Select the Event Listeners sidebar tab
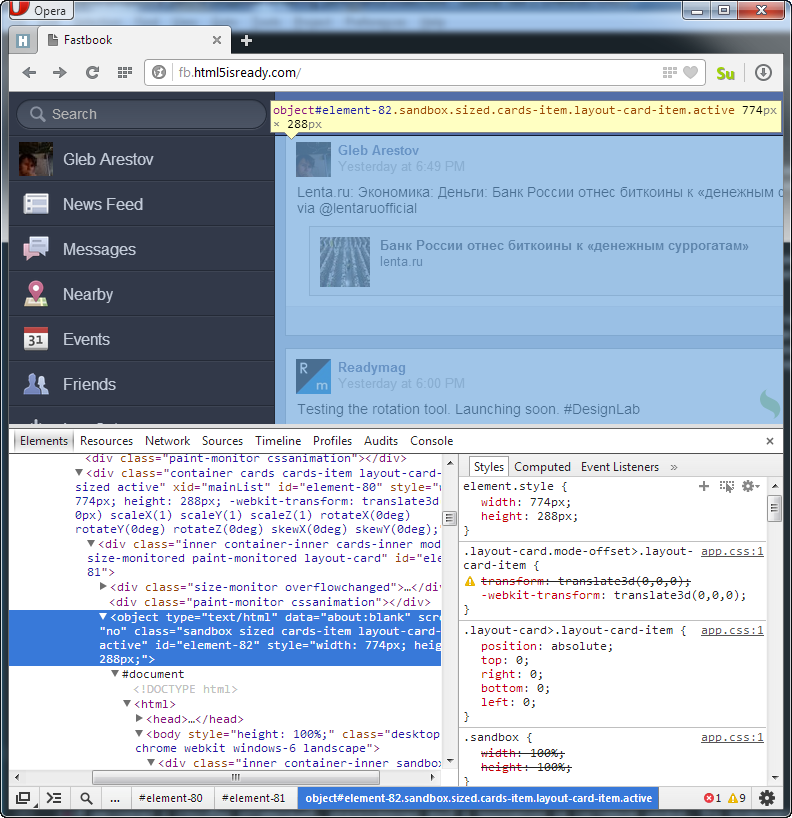 pos(620,467)
